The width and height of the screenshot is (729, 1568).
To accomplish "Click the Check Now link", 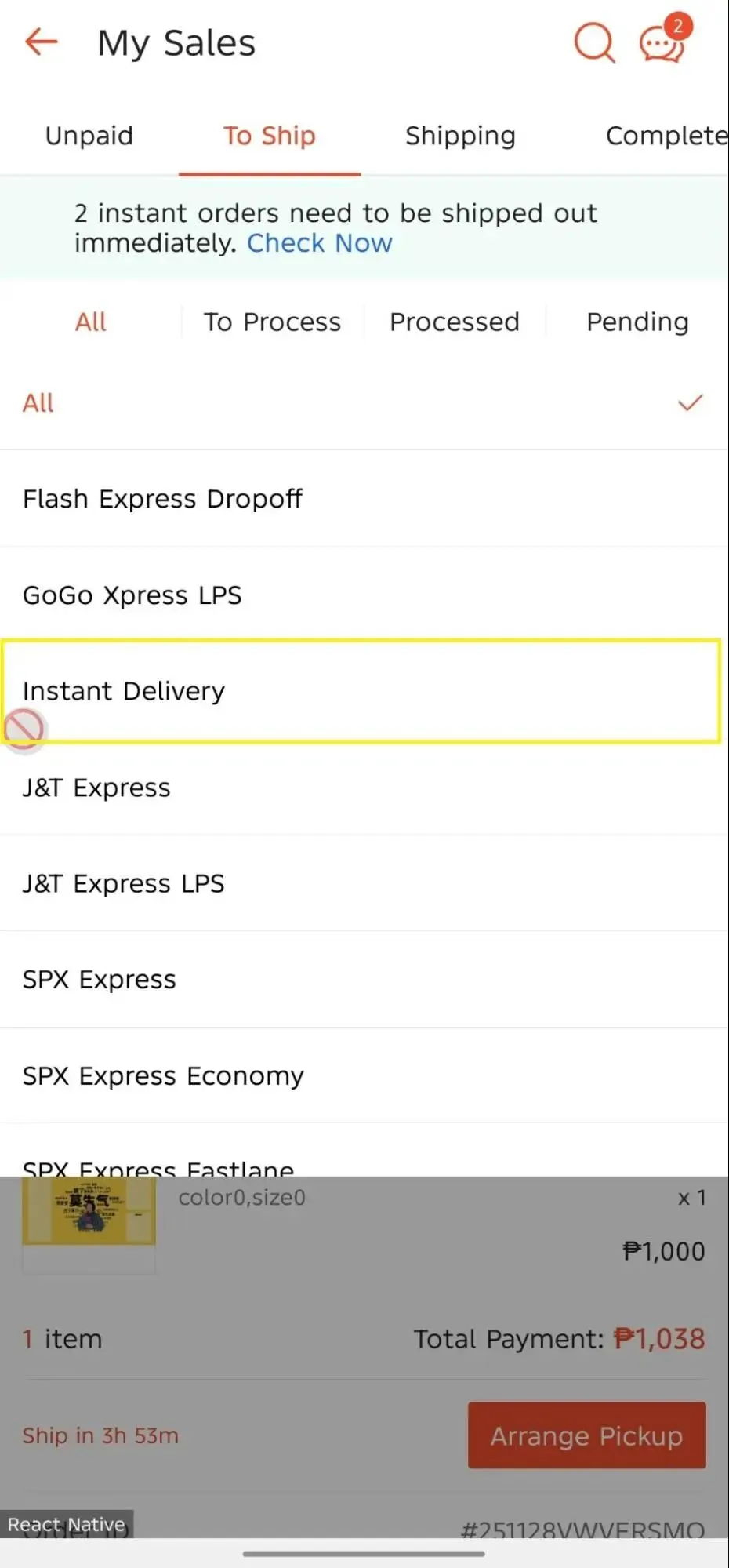I will (319, 243).
